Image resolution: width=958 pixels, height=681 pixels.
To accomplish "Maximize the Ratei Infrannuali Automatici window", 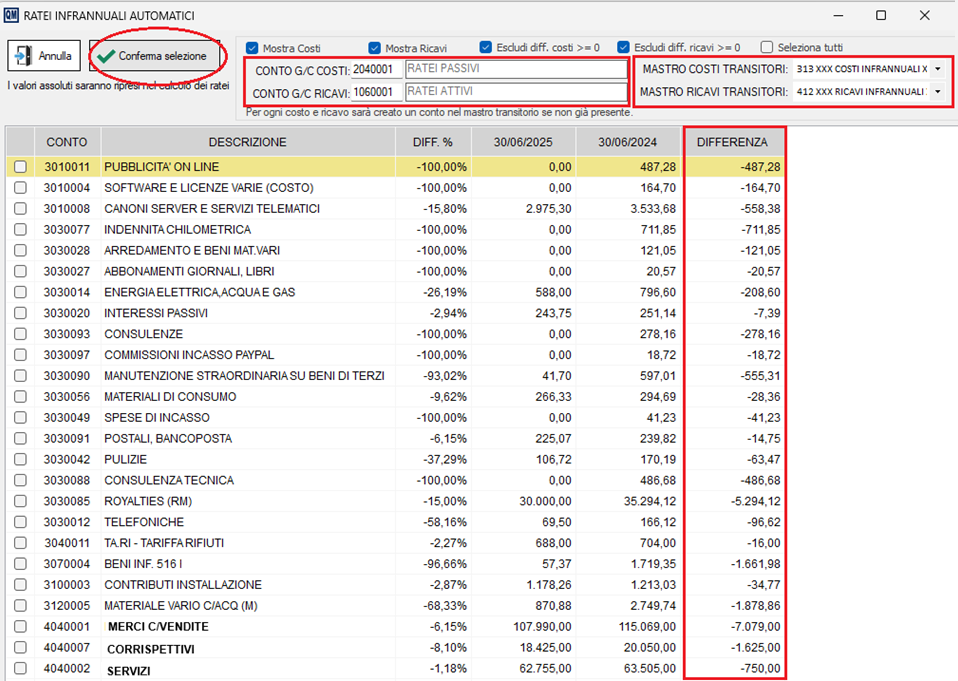I will click(x=881, y=16).
